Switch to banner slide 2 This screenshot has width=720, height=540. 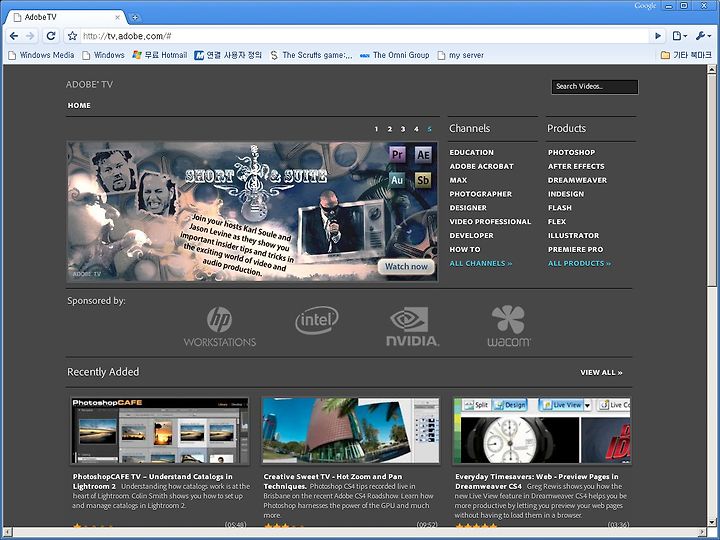389,129
